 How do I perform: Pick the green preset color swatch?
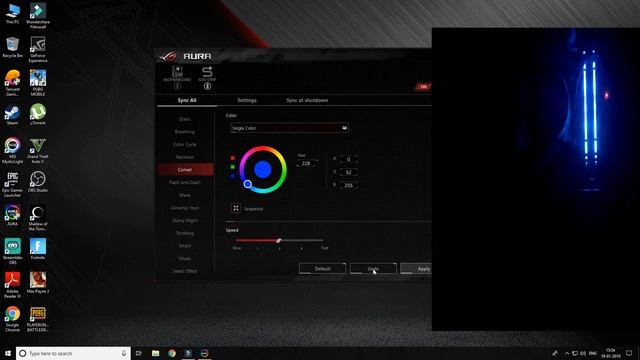(233, 167)
